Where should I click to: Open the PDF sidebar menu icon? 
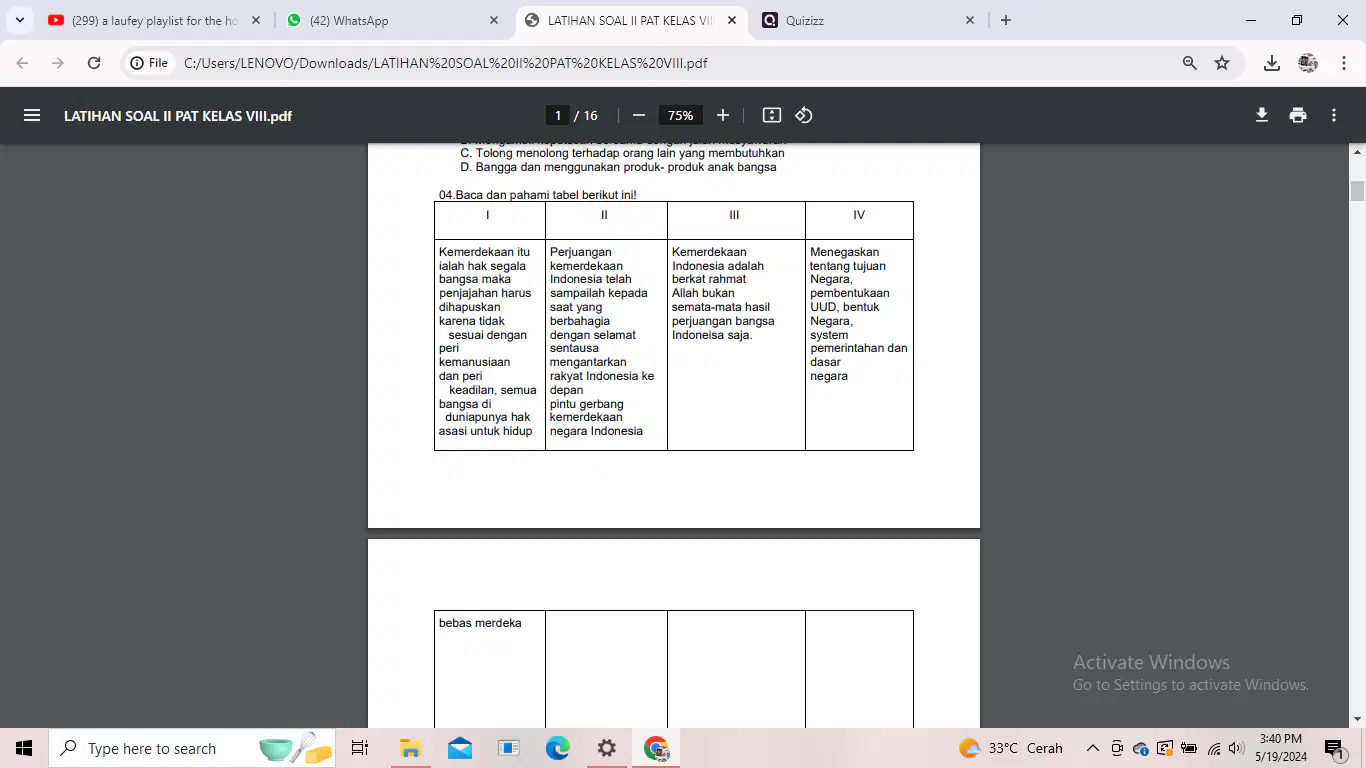click(32, 115)
